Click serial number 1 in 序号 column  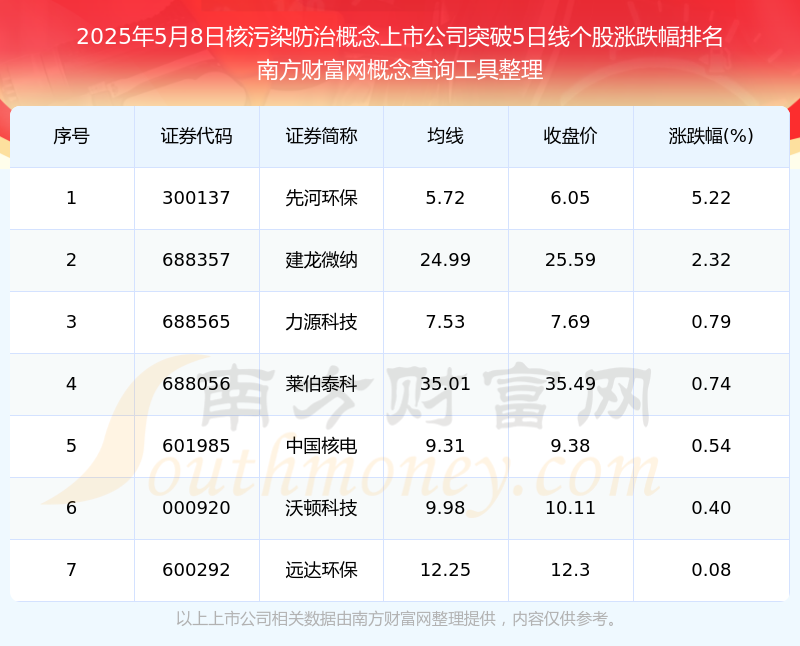pos(71,198)
